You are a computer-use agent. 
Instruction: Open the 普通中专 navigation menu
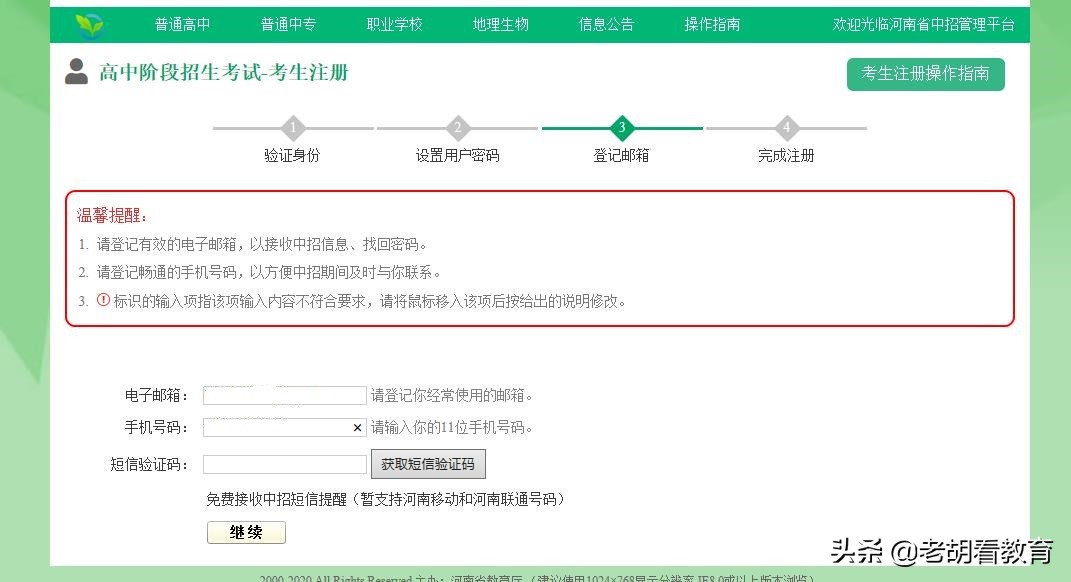pos(289,23)
